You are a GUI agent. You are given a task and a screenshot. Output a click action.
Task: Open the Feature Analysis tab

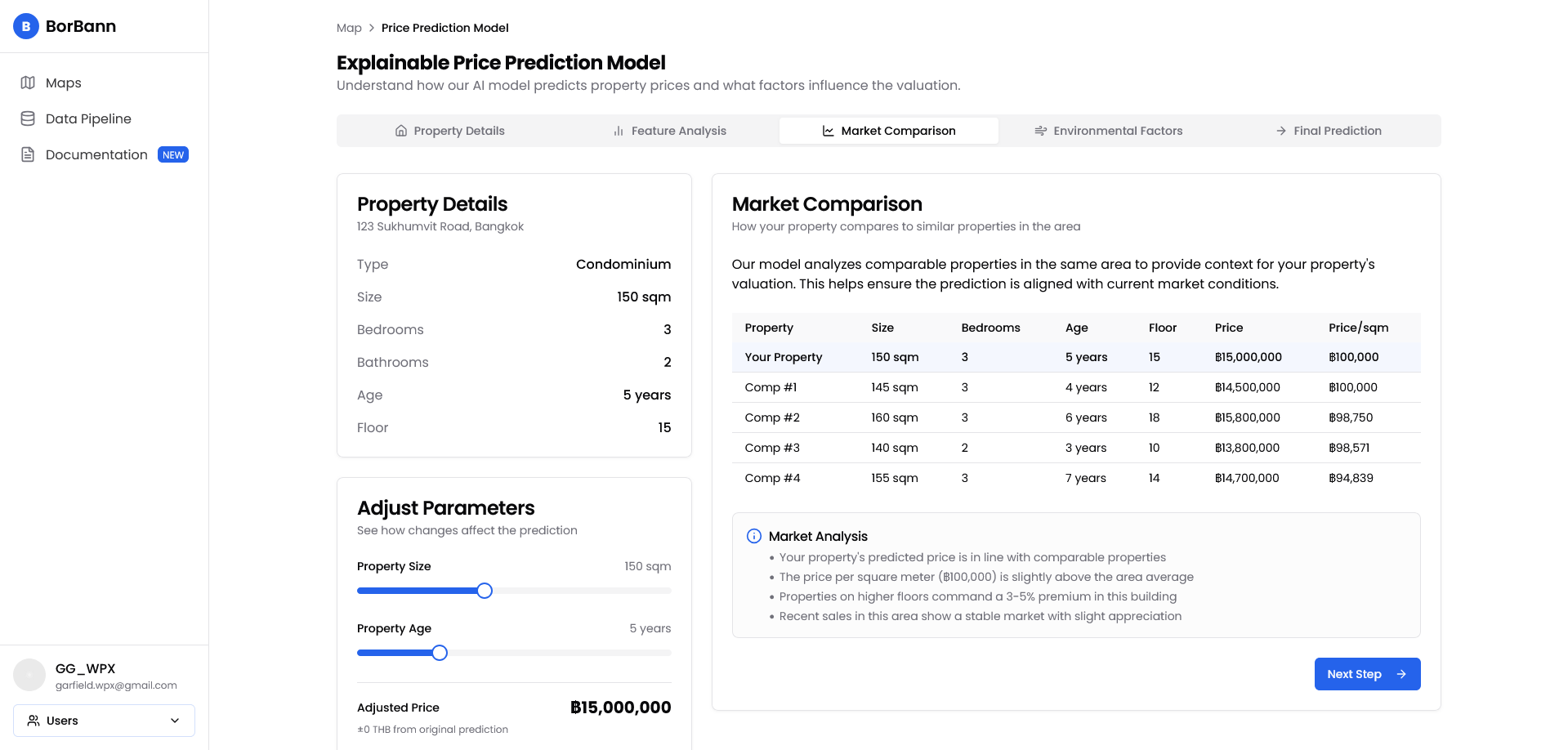(x=669, y=131)
